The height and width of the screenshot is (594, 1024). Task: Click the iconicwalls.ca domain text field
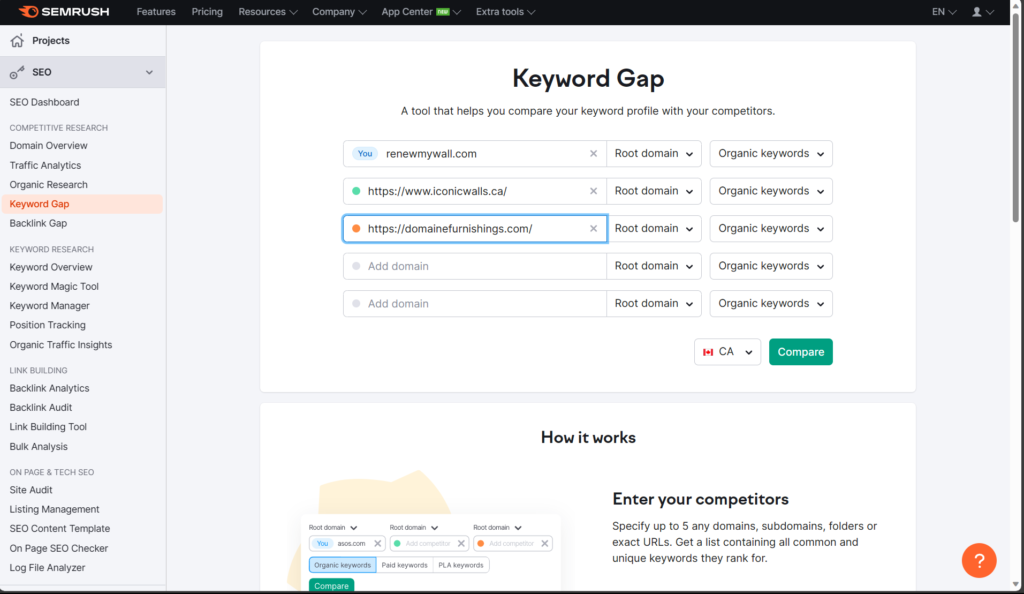click(x=475, y=191)
